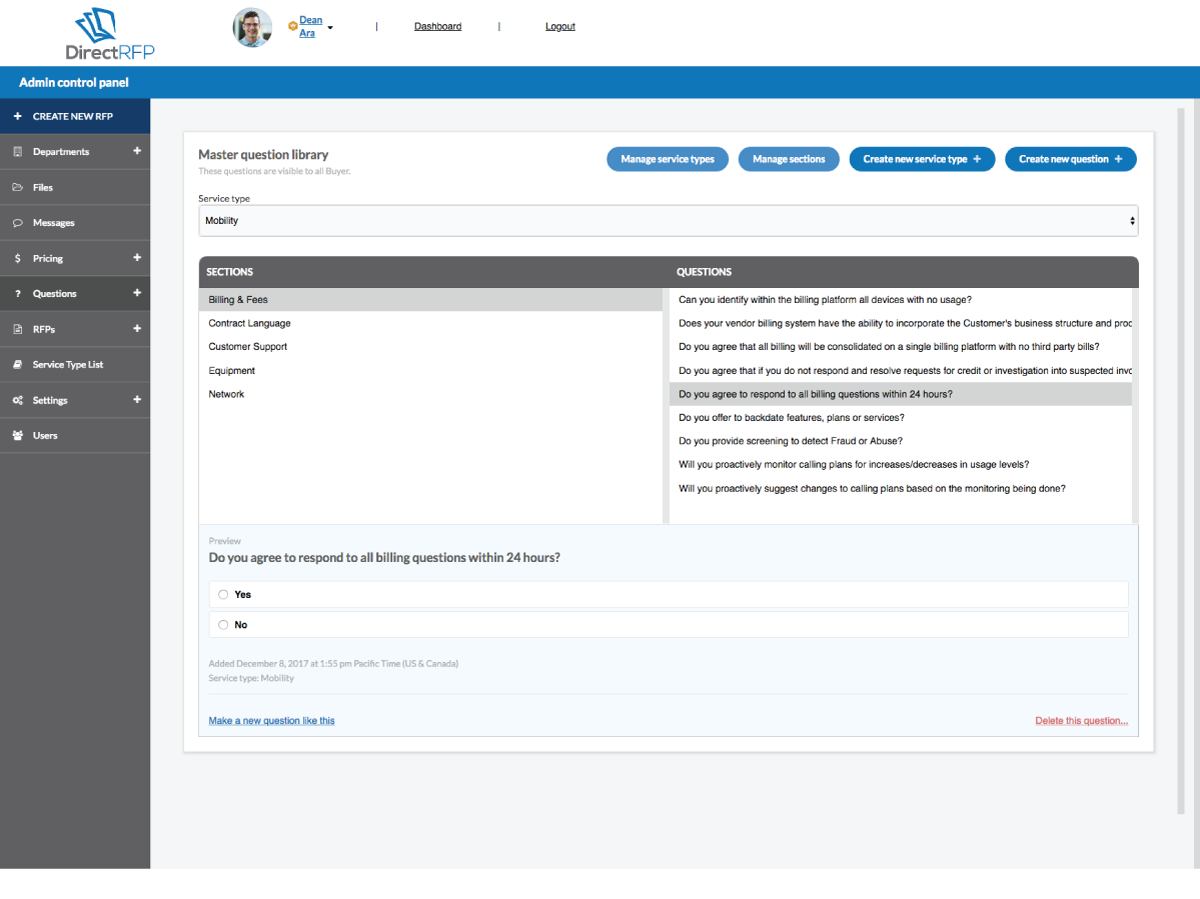The image size is (1200, 899).
Task: Click Make a new question like this link
Action: point(272,720)
